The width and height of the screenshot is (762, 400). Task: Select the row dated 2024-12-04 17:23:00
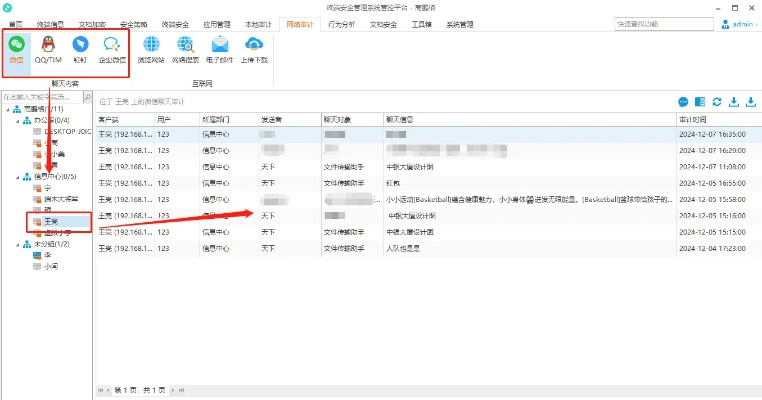click(x=428, y=248)
